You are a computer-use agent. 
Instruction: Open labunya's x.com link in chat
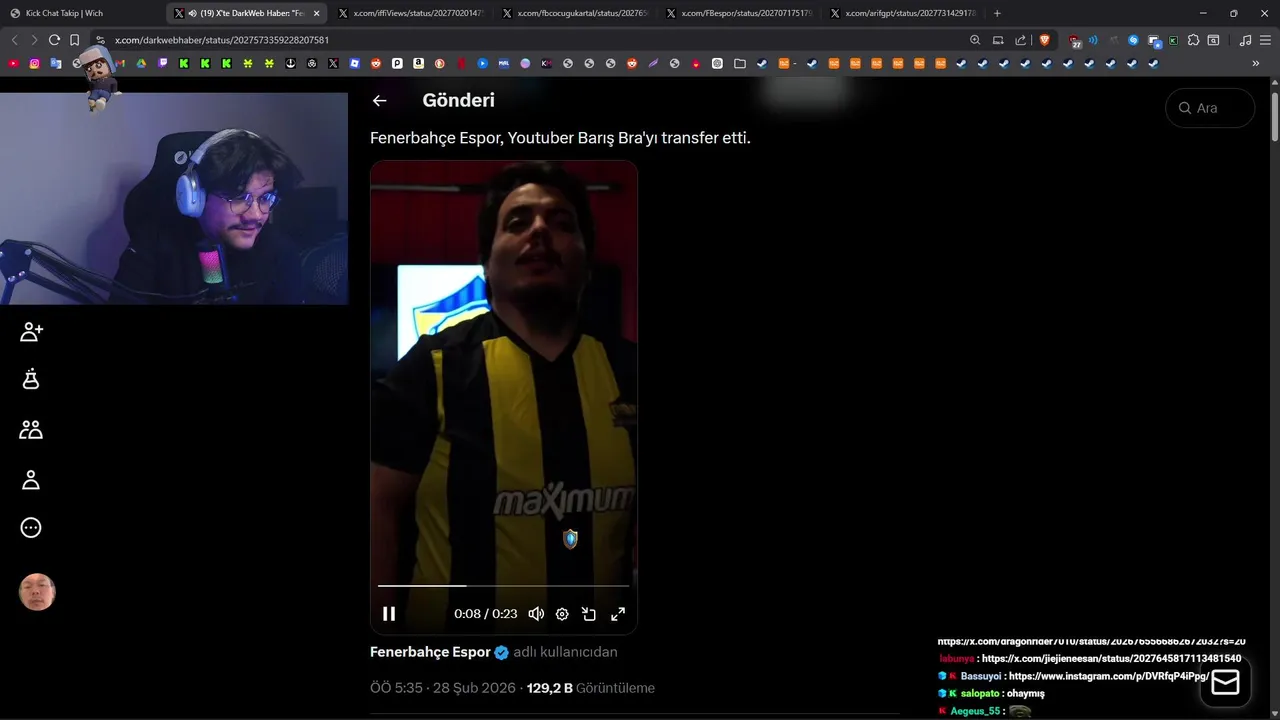click(1111, 659)
